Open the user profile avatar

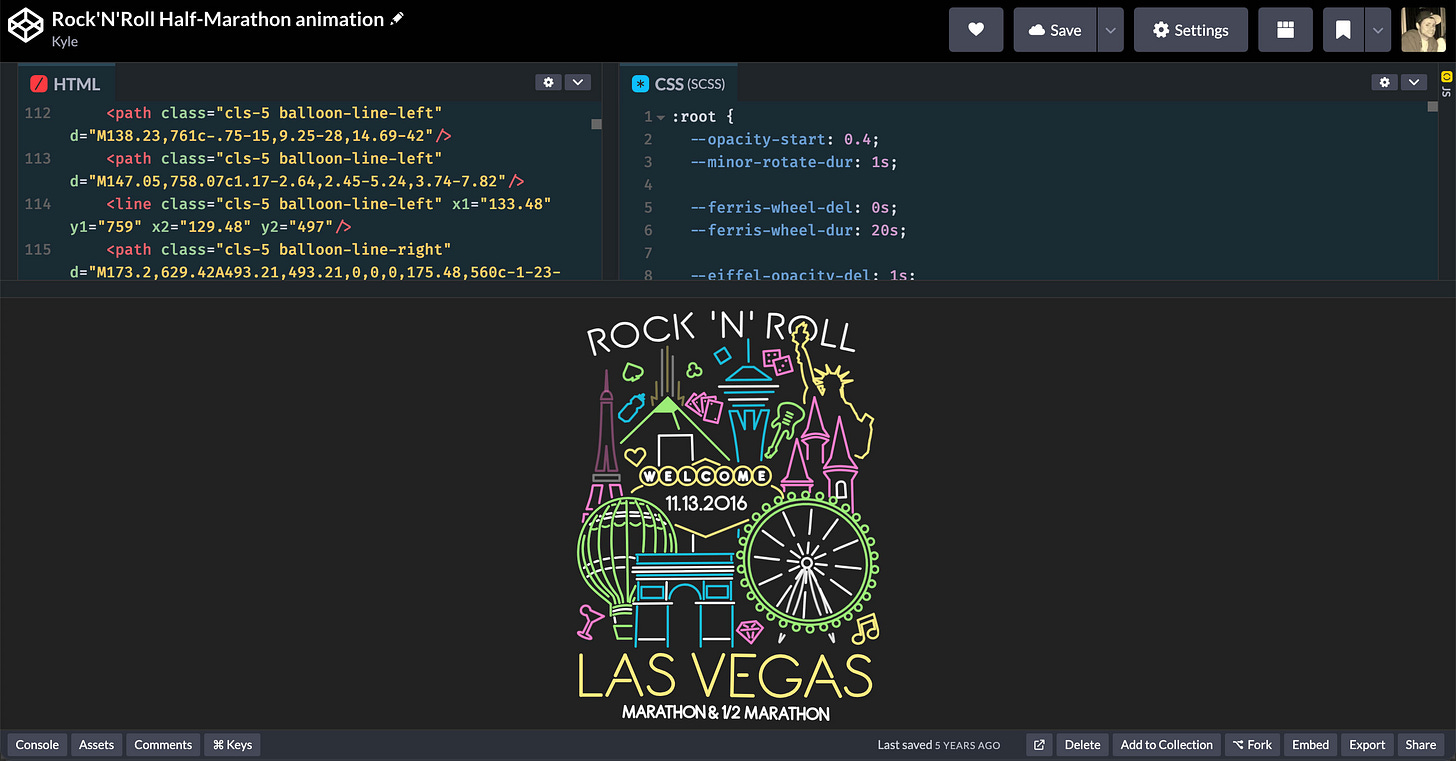[x=1424, y=30]
